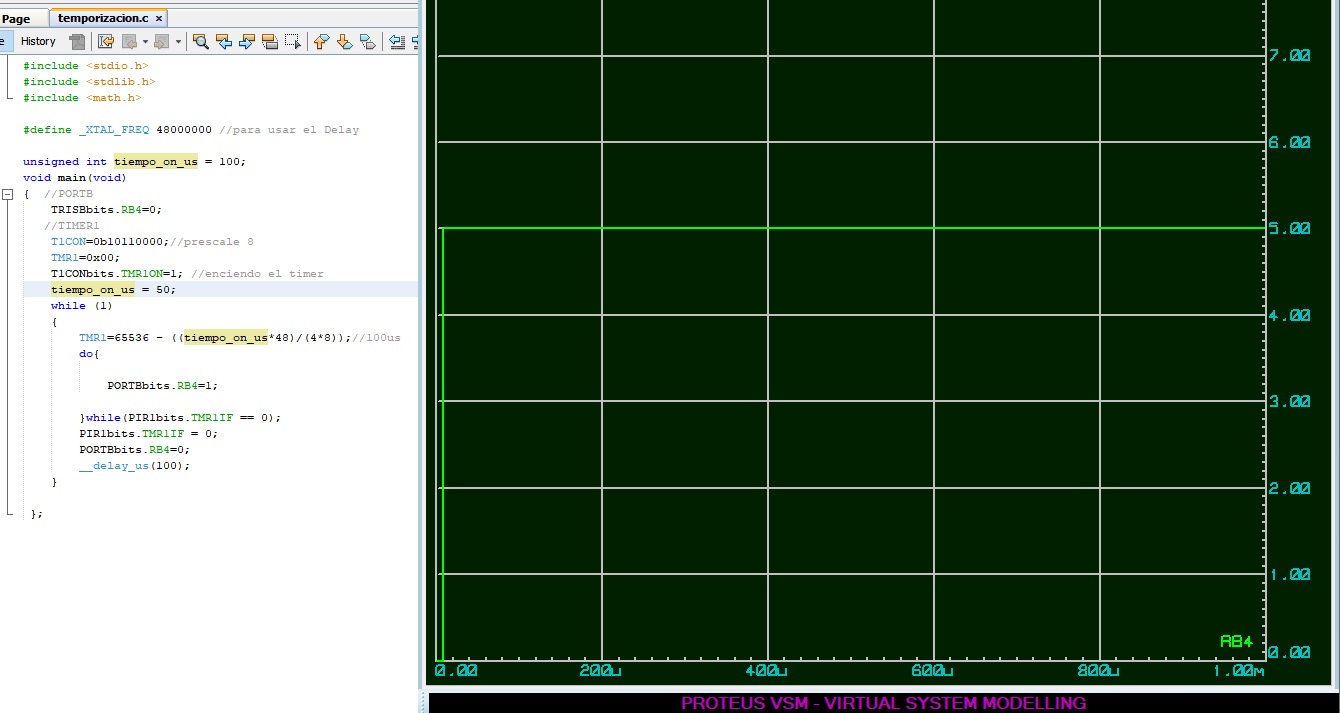1340x713 pixels.
Task: Click the PORTBbits.RB4=1 line
Action: pos(162,386)
